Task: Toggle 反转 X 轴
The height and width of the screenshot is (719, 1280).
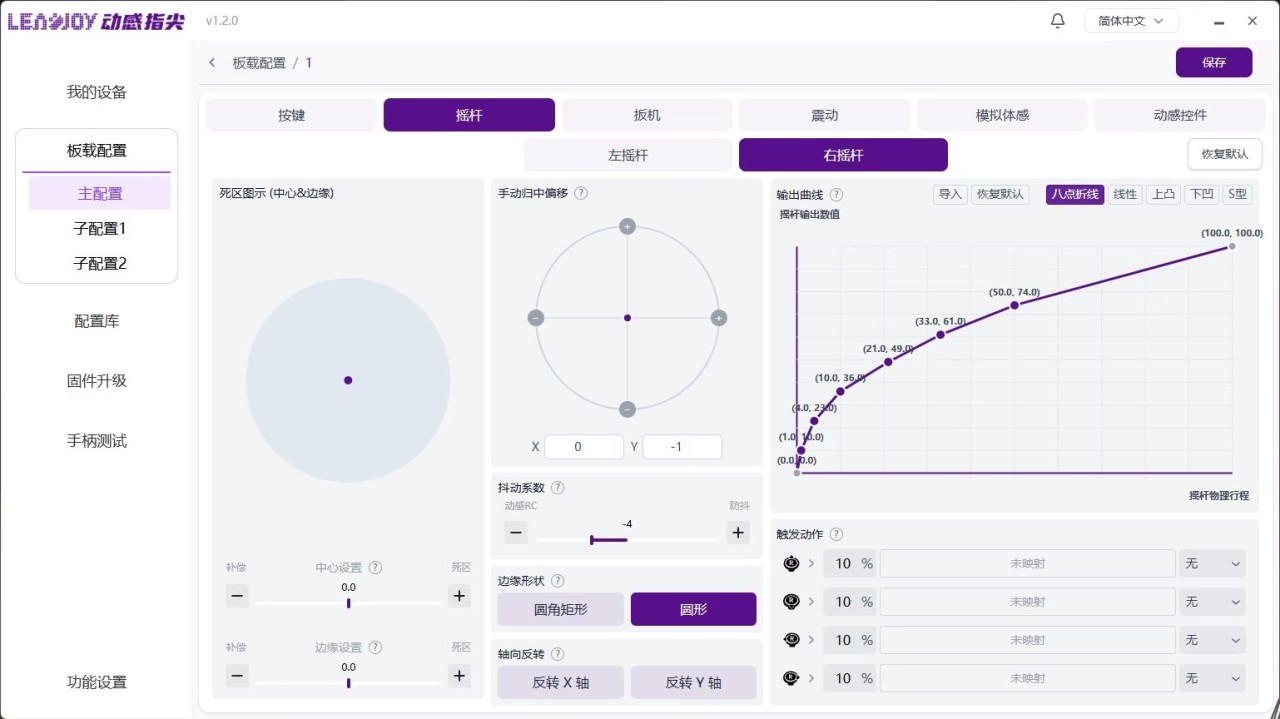Action: tap(561, 683)
